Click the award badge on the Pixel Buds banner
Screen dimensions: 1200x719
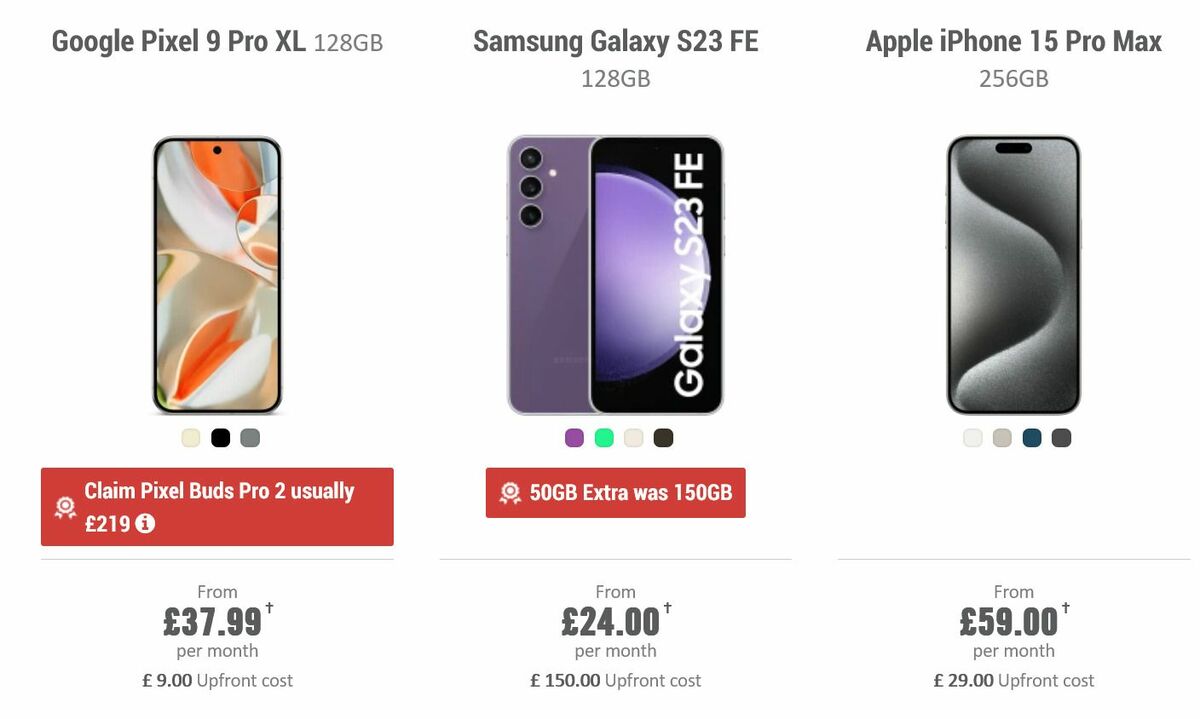(x=63, y=506)
